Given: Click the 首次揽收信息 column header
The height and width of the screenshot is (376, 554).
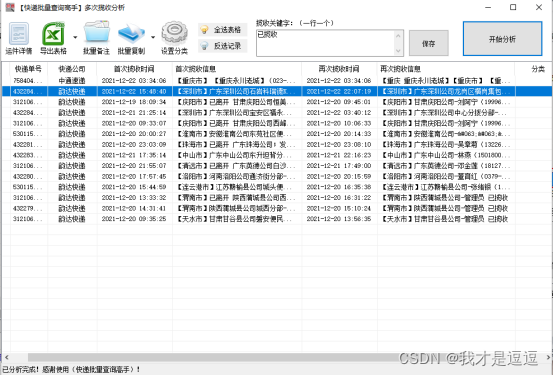Looking at the screenshot, I should click(237, 69).
